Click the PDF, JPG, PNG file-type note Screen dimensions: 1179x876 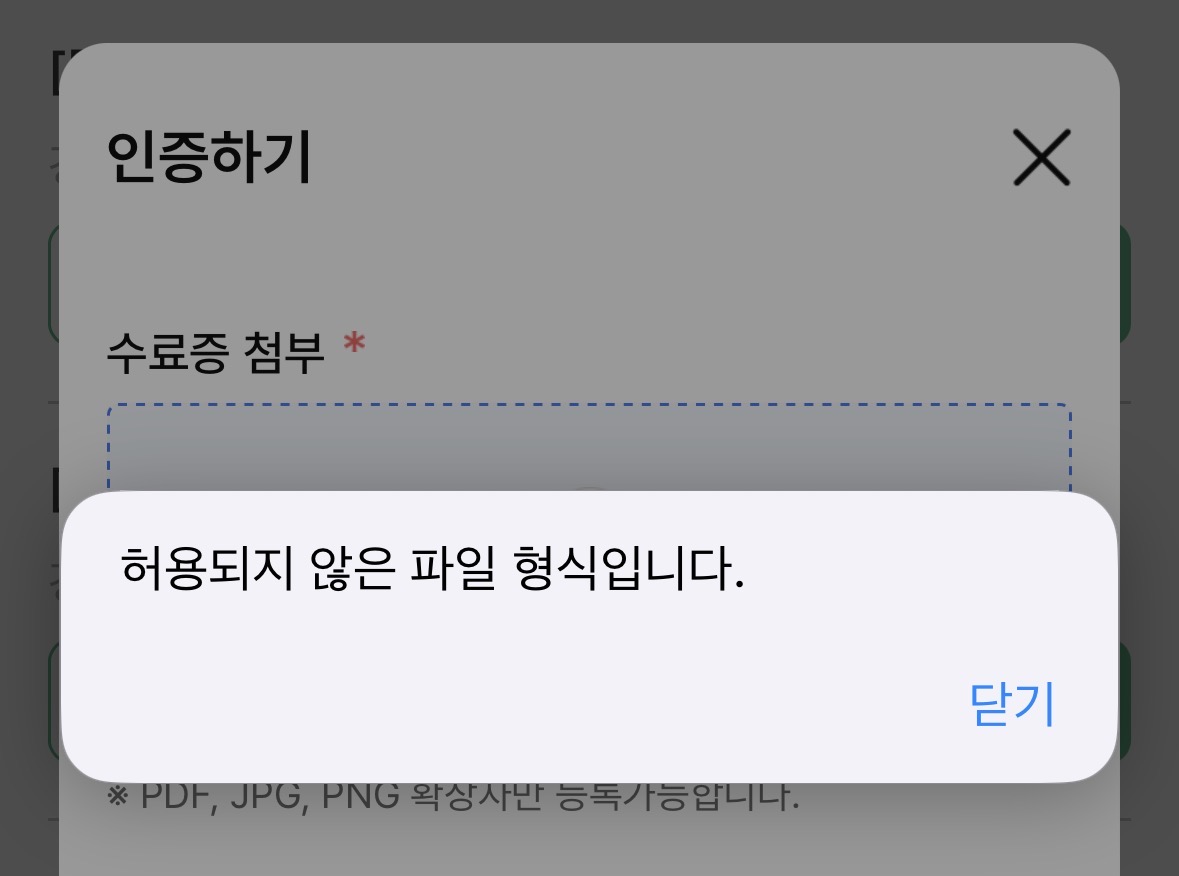point(453,797)
